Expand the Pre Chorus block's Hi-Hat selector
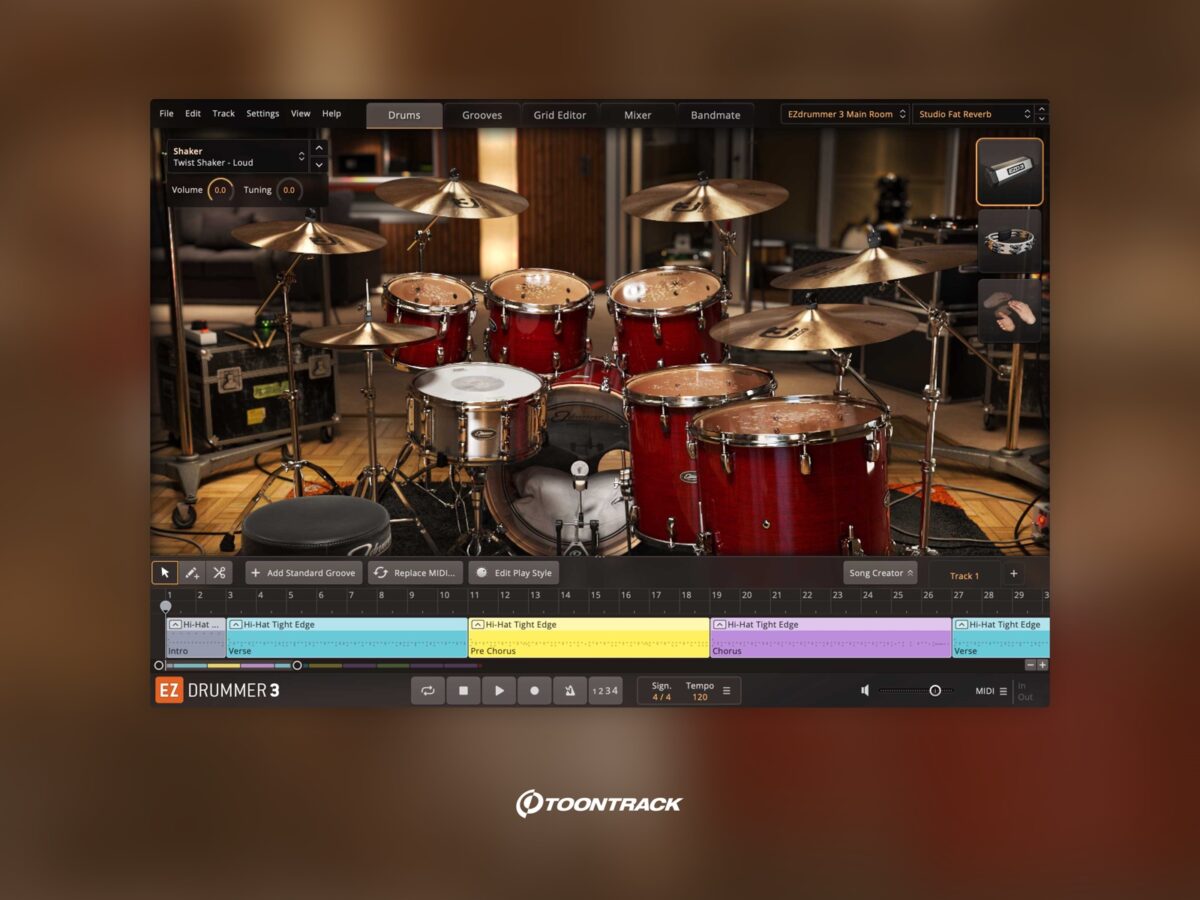Image resolution: width=1200 pixels, height=900 pixels. pos(477,624)
